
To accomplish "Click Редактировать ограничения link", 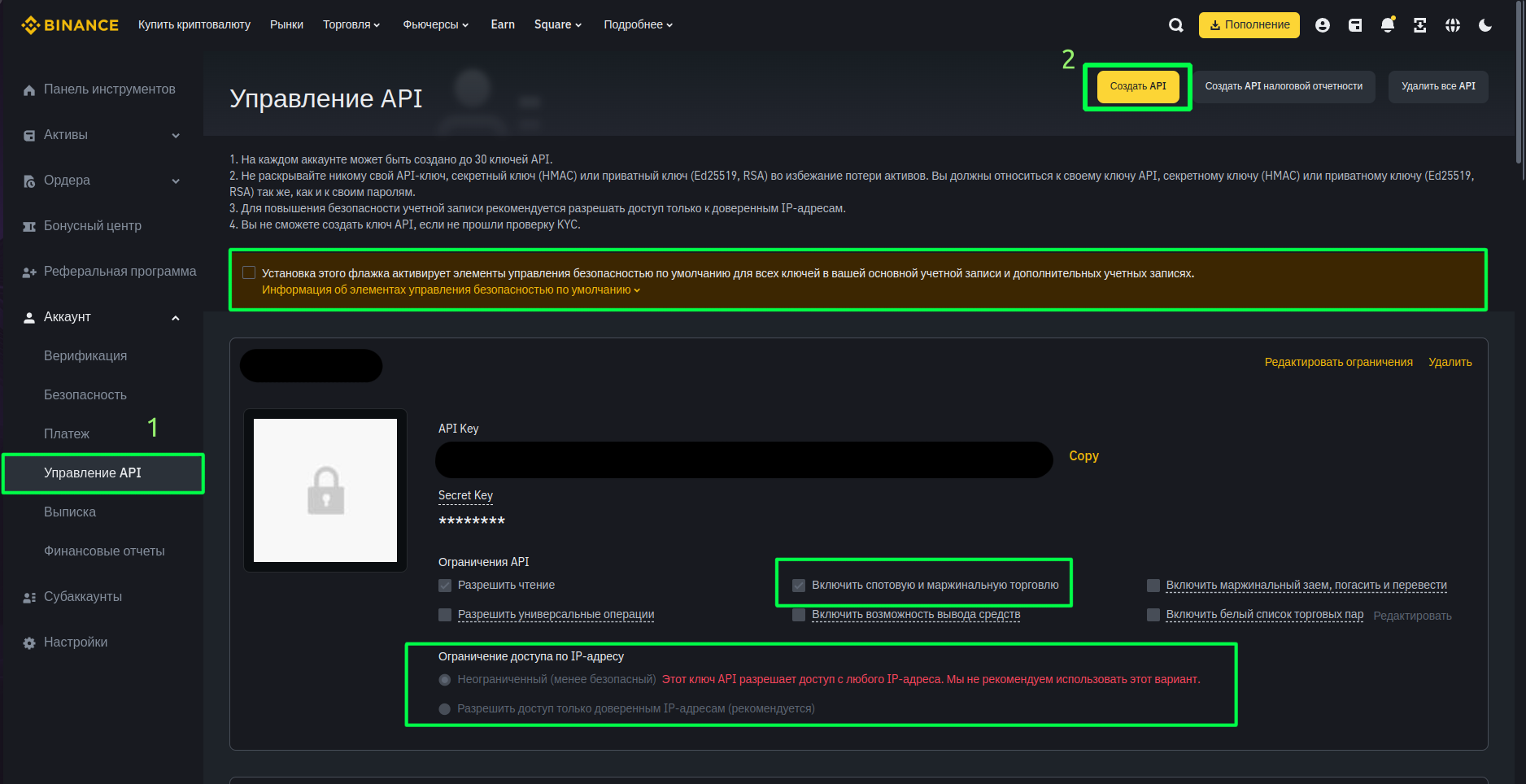I will coord(1338,363).
